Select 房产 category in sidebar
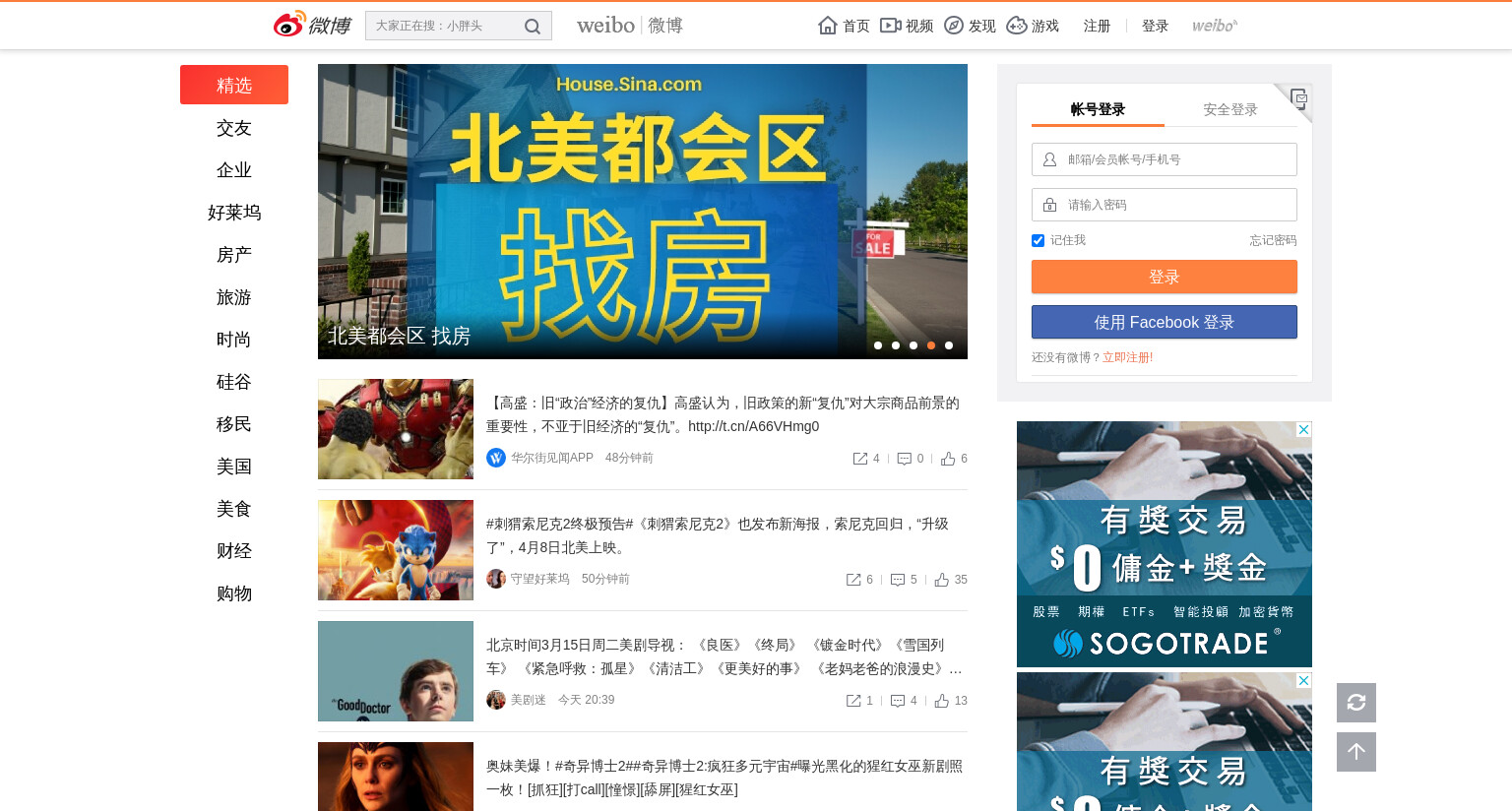 pyautogui.click(x=234, y=255)
